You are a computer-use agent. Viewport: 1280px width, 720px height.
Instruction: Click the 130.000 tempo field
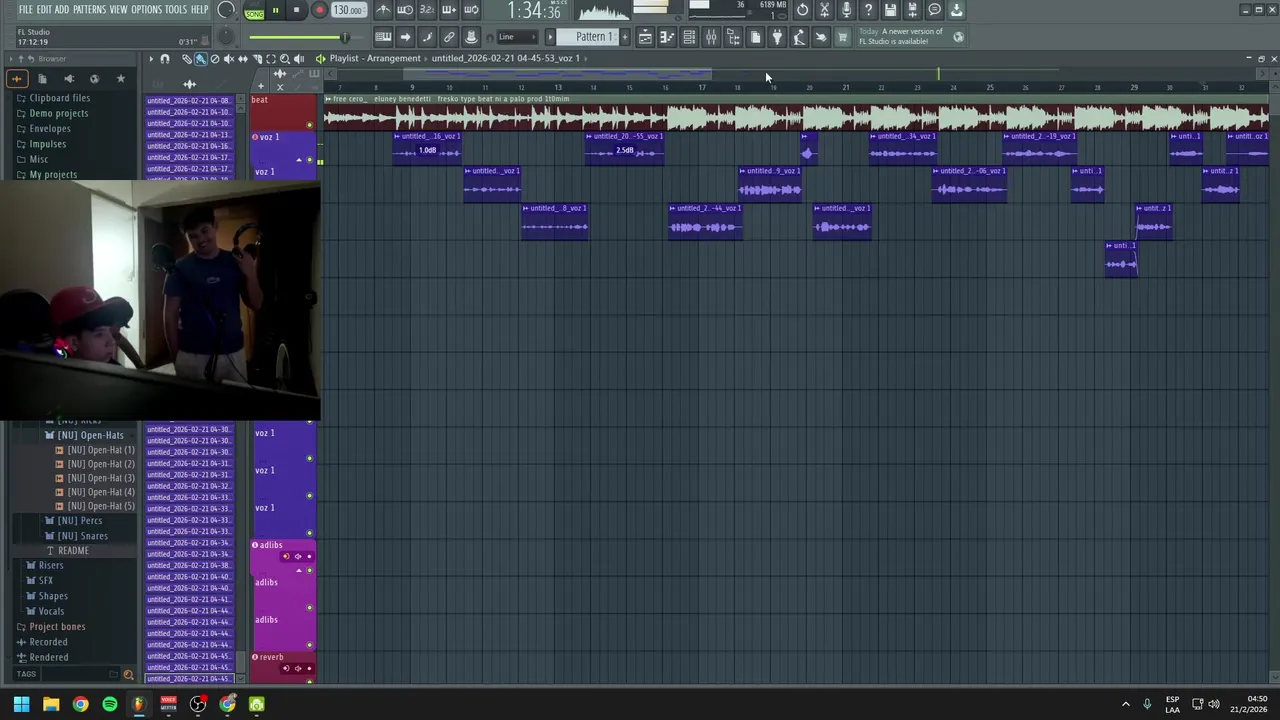pyautogui.click(x=347, y=10)
